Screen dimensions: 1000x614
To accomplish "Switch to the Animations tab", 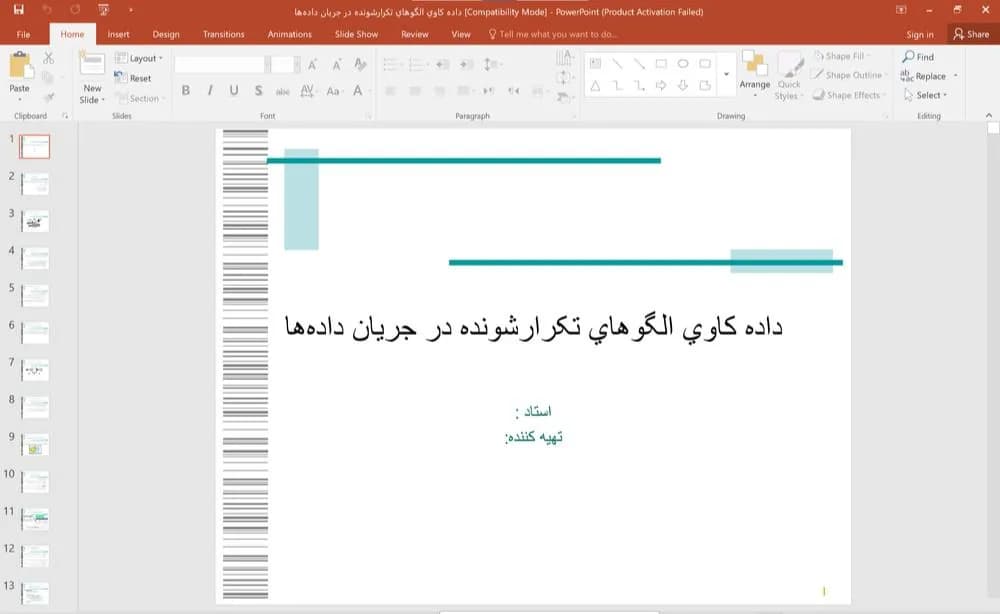I will tap(290, 34).
